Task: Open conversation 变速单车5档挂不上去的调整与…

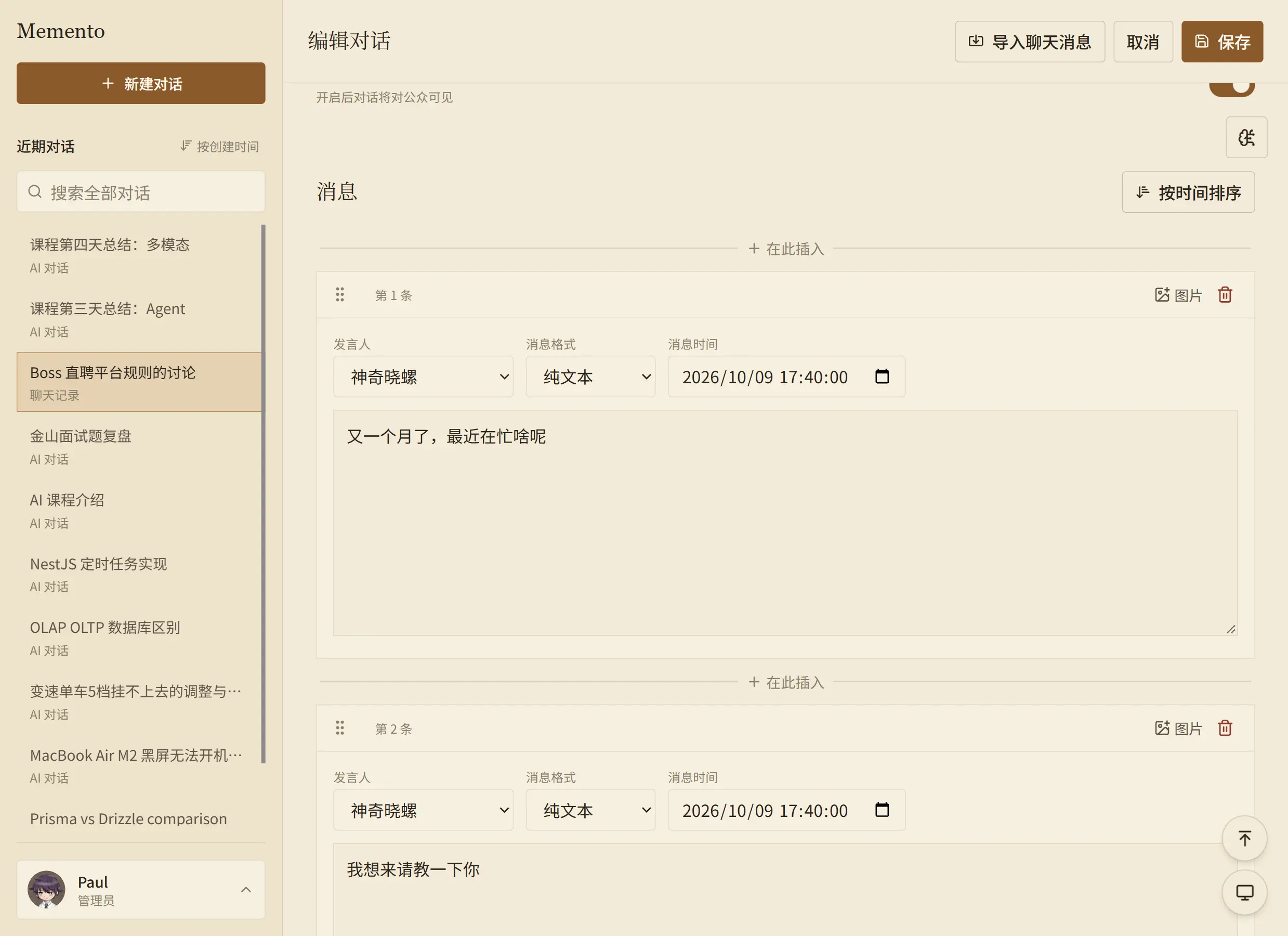Action: click(x=139, y=701)
